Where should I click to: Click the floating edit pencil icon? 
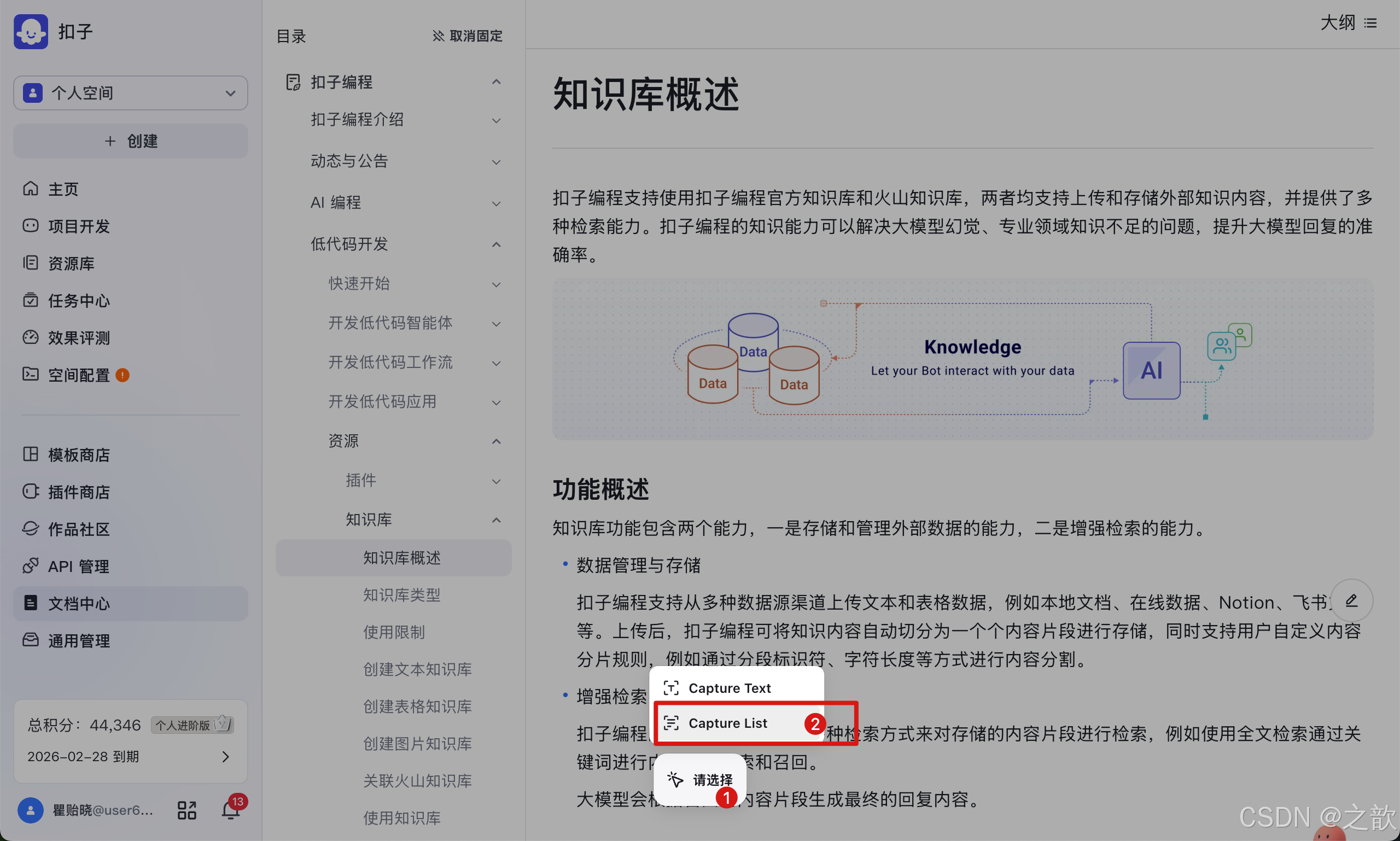(x=1352, y=601)
